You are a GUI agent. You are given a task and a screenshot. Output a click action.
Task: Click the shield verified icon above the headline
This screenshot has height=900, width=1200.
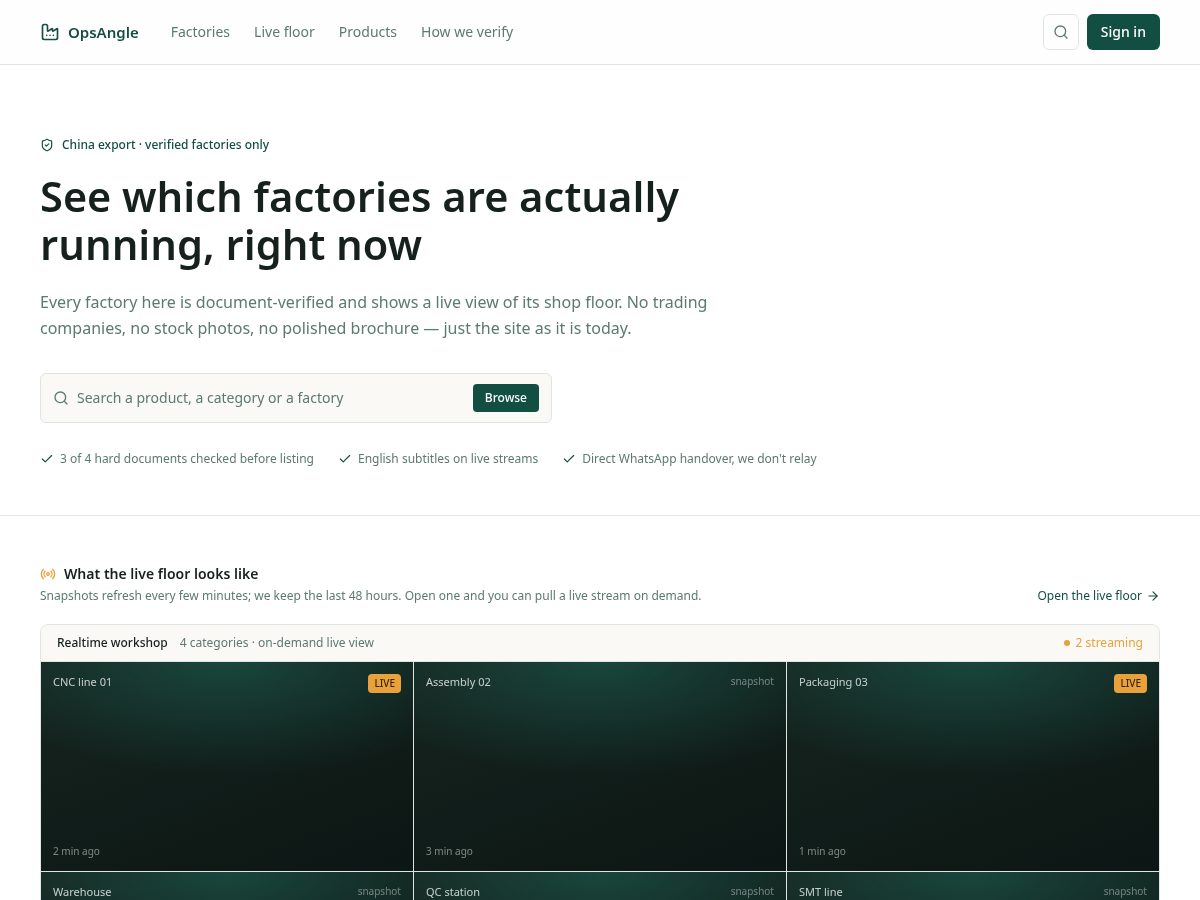coord(47,145)
